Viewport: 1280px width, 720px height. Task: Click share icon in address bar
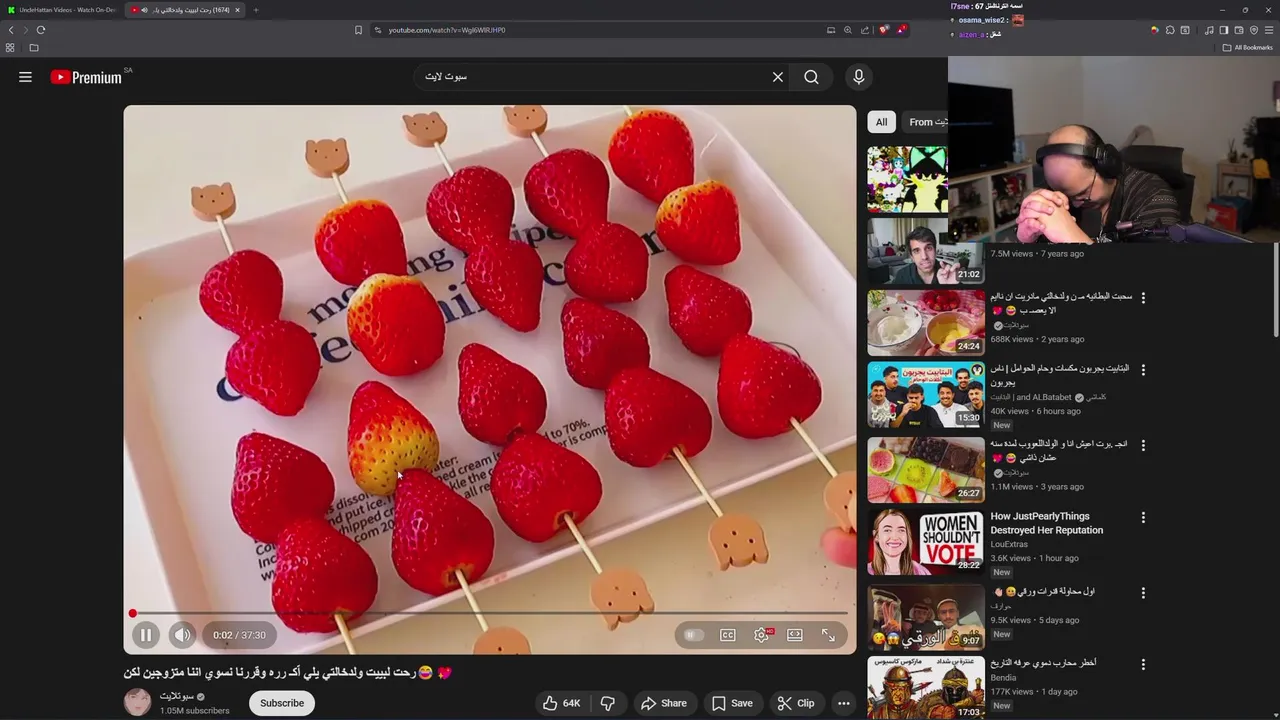coord(866,30)
